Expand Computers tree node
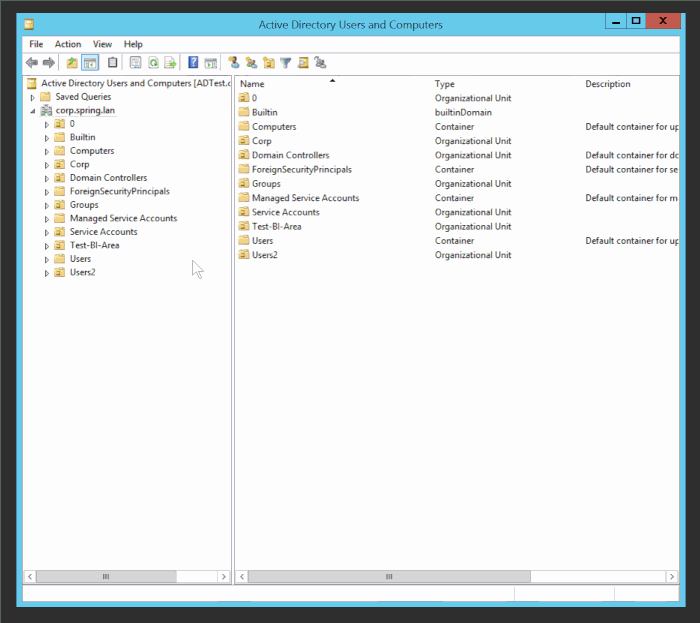 click(46, 151)
